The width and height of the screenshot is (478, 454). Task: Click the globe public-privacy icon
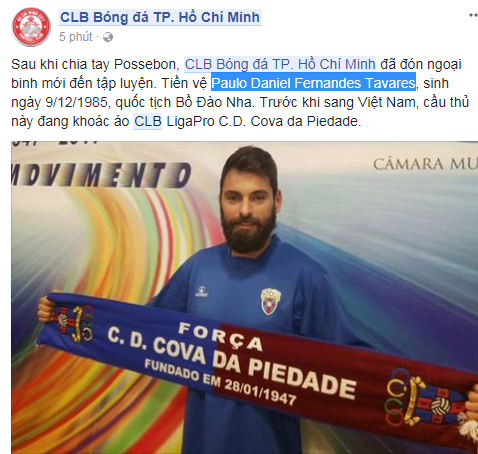coord(108,37)
